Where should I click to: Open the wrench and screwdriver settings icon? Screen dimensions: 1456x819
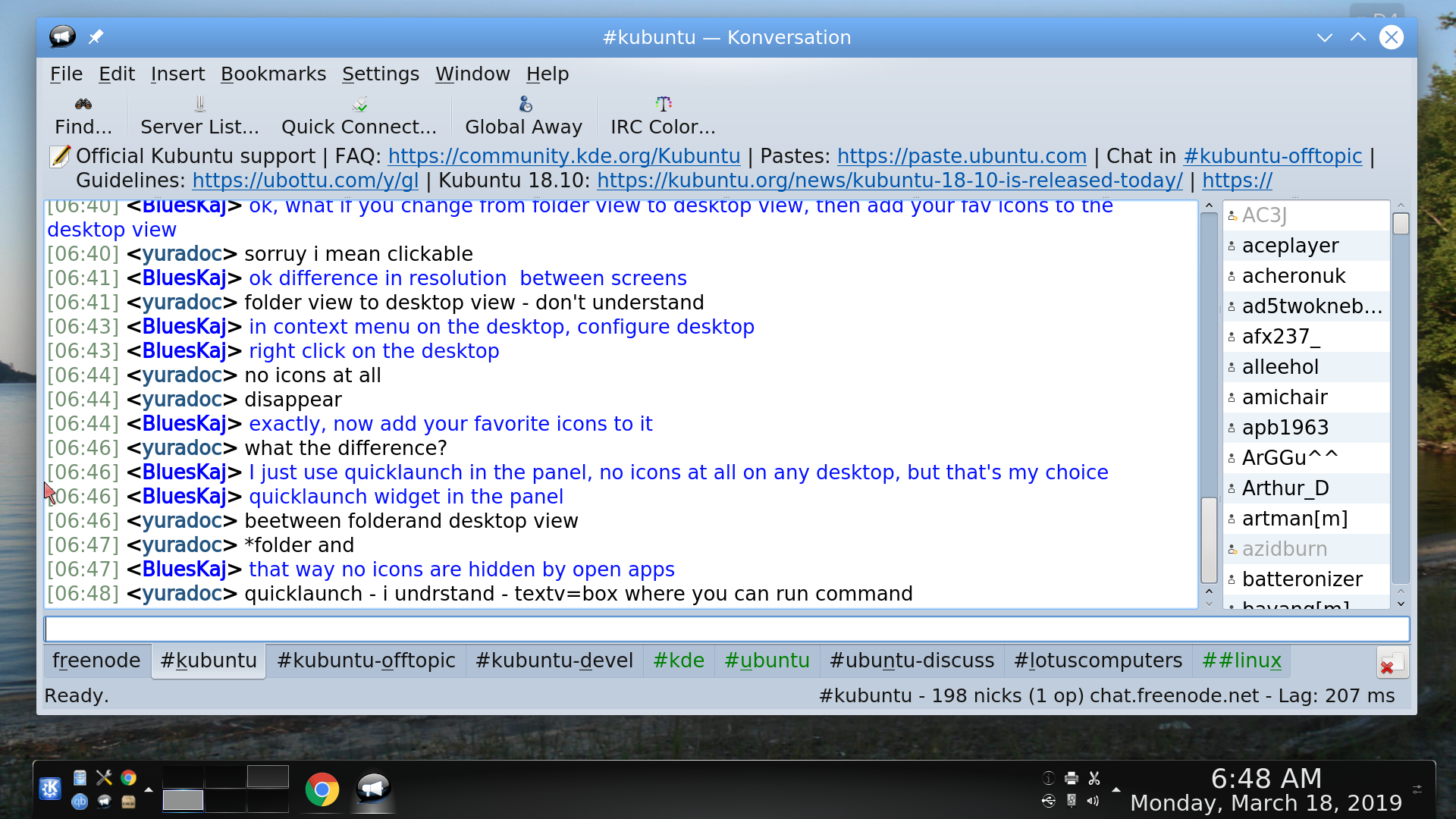[104, 777]
